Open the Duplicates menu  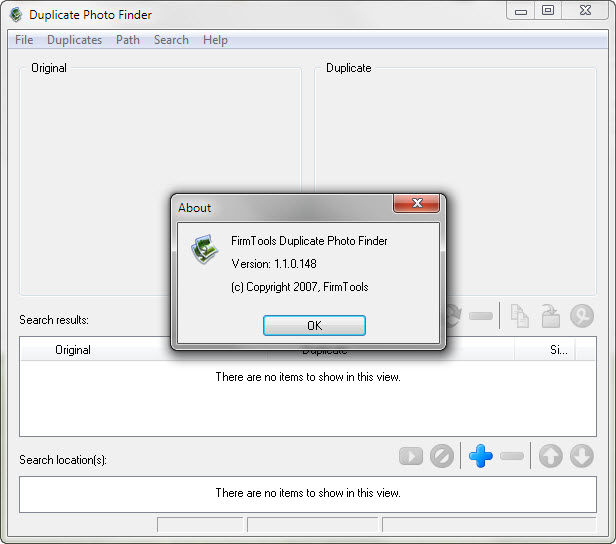(74, 40)
